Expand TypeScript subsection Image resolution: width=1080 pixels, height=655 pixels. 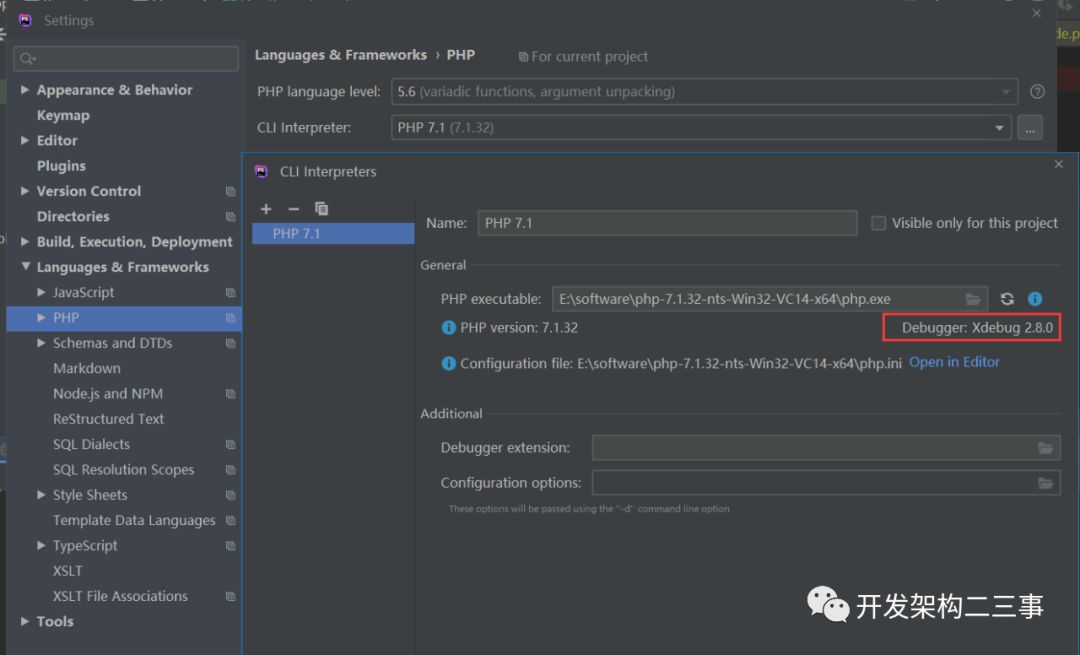tap(41, 545)
